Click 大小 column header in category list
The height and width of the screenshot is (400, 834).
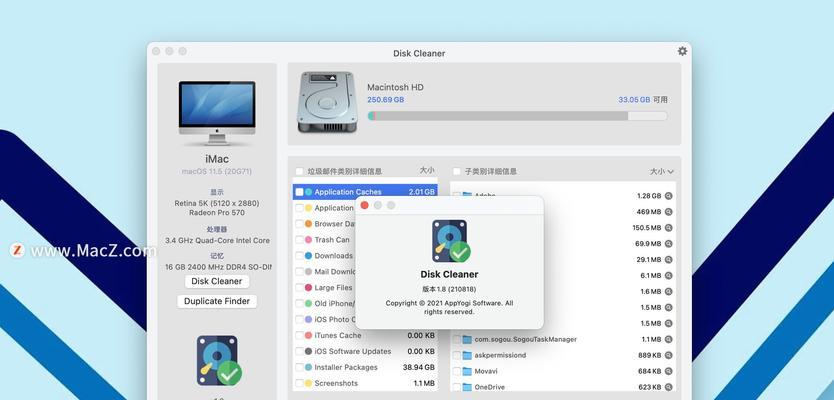427,170
